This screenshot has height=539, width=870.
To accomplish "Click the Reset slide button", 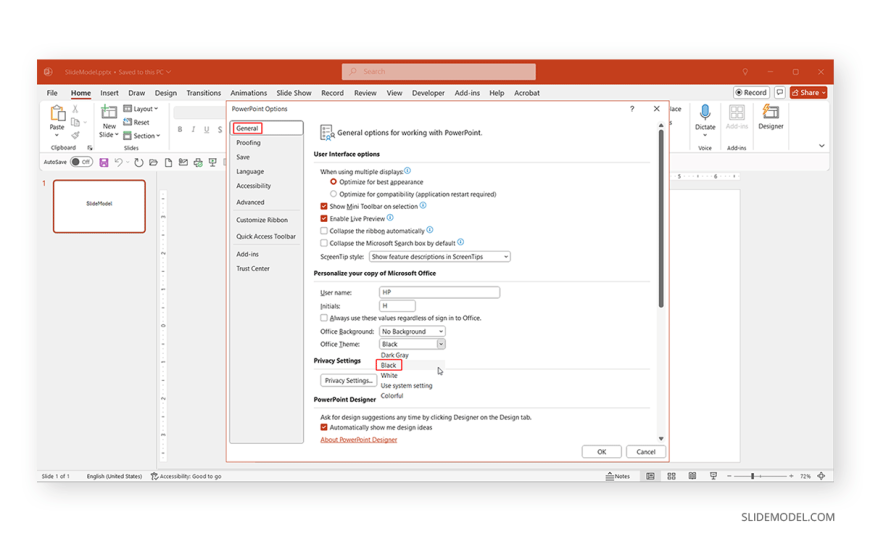I will (x=136, y=122).
